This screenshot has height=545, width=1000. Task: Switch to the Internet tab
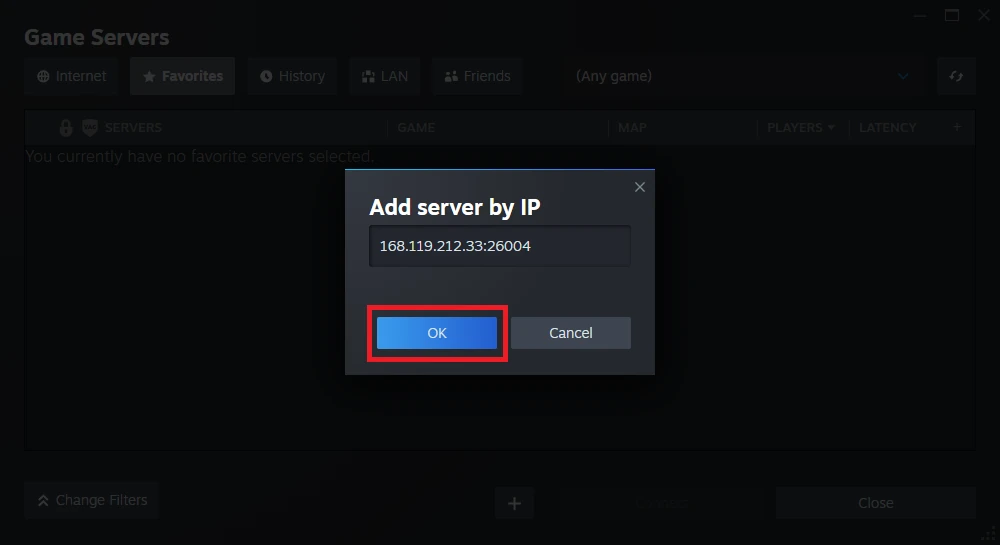[71, 76]
